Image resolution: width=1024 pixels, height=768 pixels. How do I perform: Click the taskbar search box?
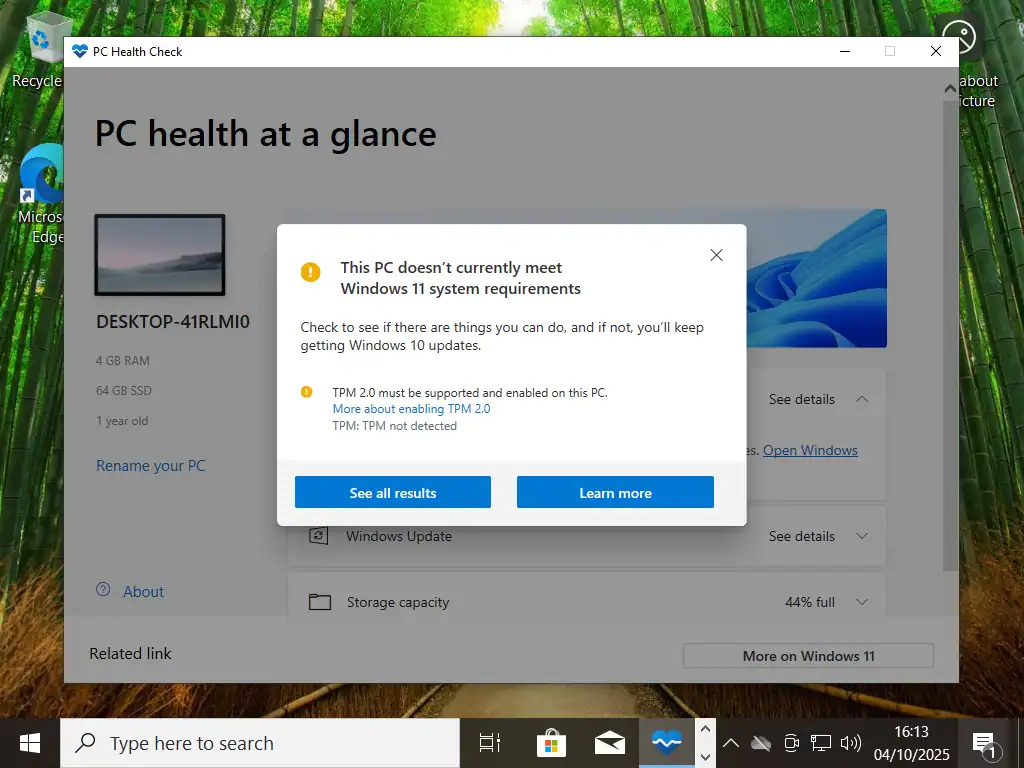[260, 743]
